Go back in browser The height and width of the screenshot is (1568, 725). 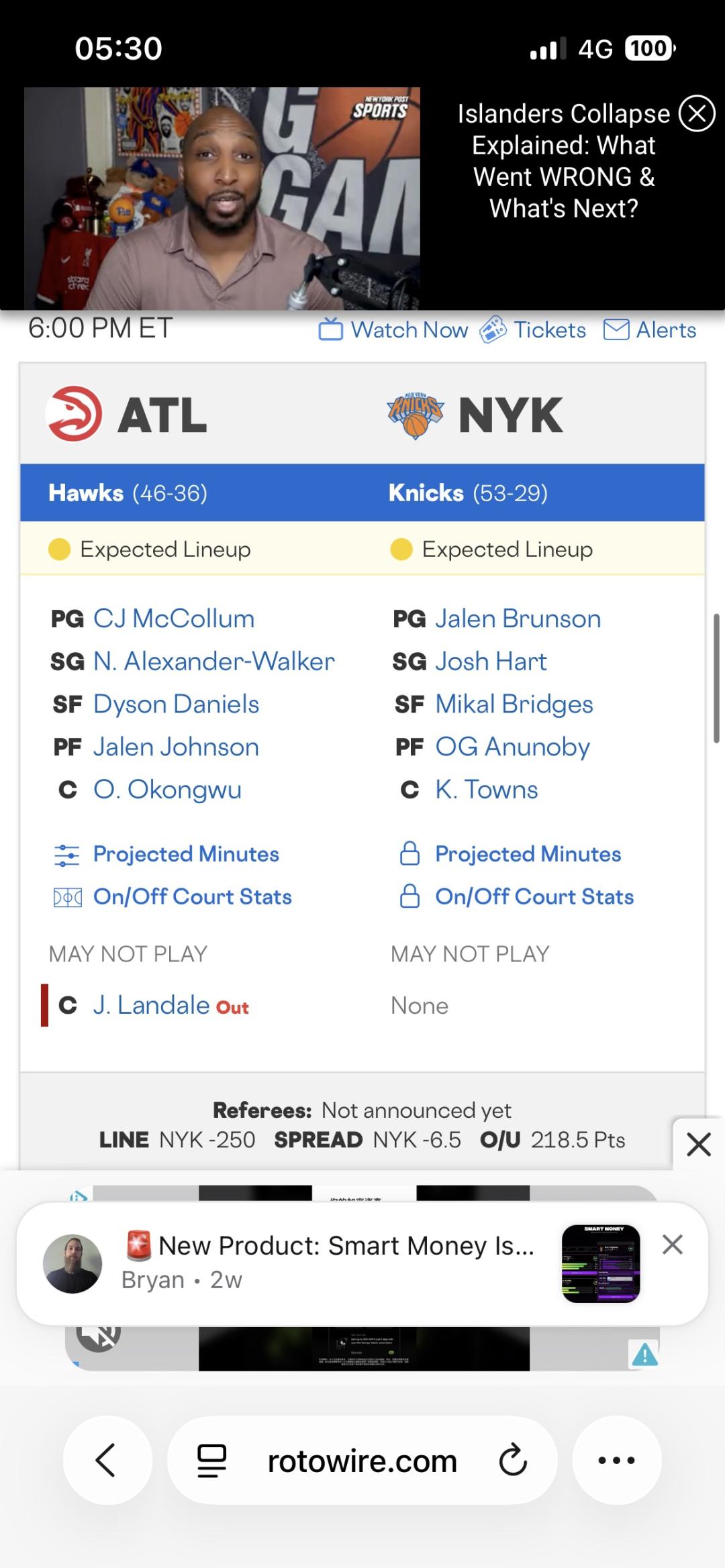coord(107,1460)
